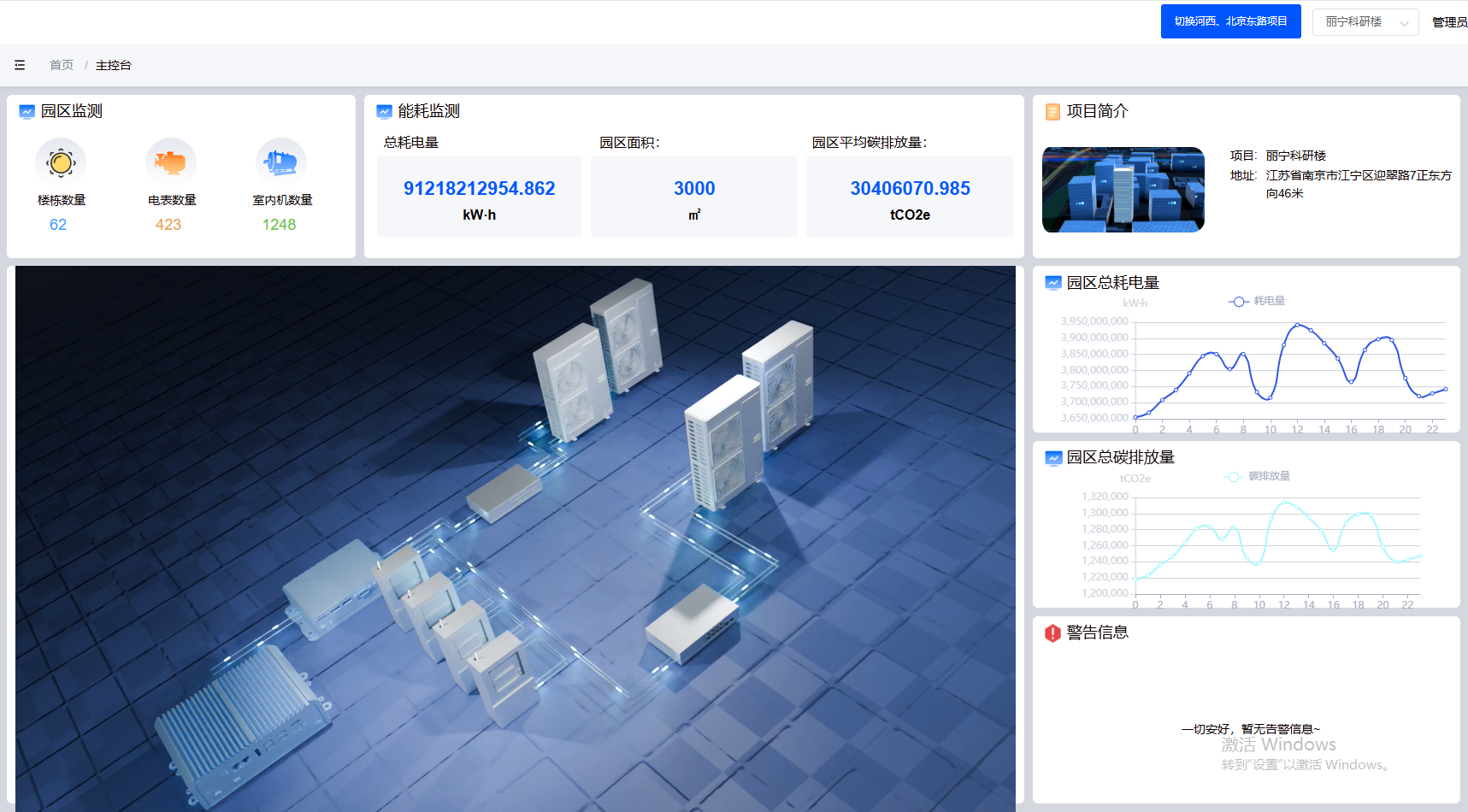Open the 管理员 user menu
The width and height of the screenshot is (1468, 812).
pyautogui.click(x=1449, y=22)
